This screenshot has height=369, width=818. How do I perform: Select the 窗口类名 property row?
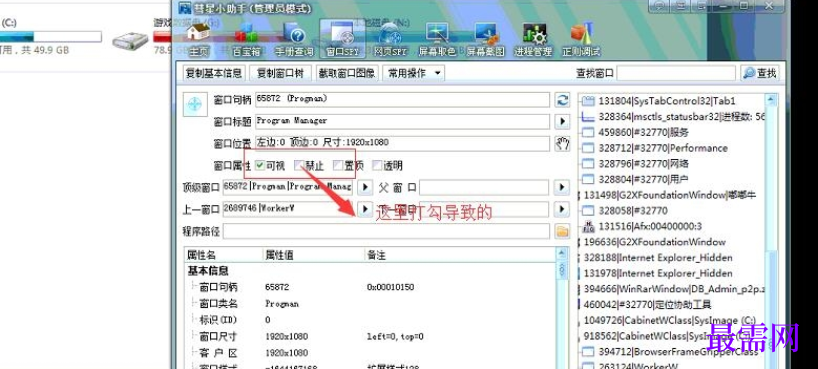point(370,303)
